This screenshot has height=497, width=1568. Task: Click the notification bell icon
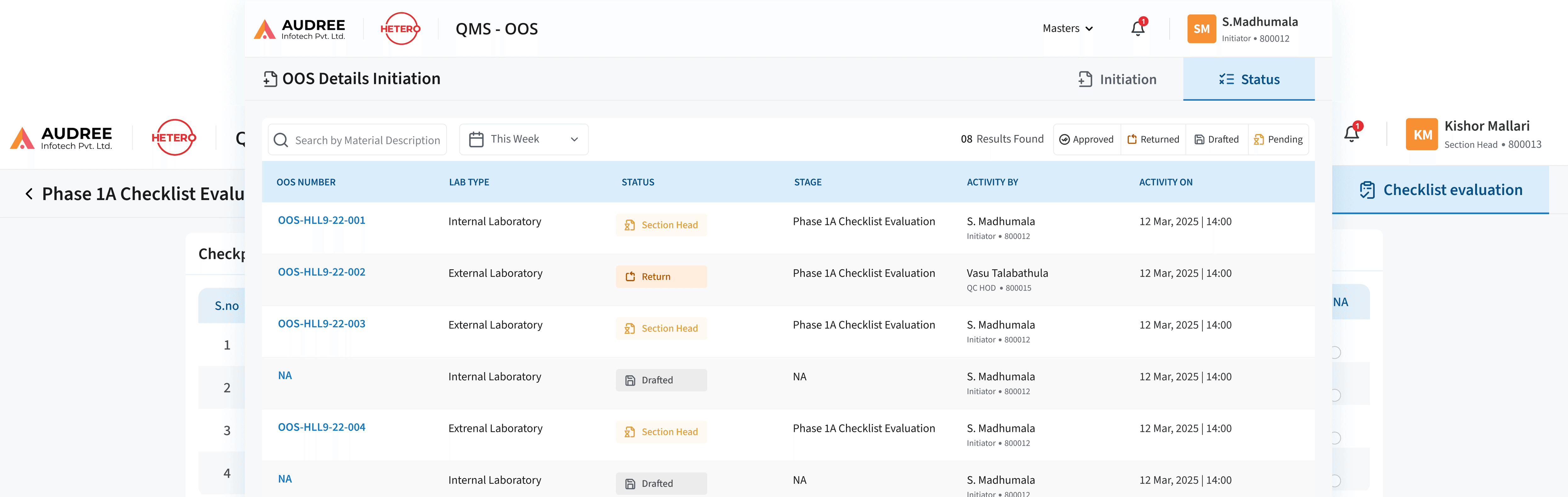[1137, 29]
